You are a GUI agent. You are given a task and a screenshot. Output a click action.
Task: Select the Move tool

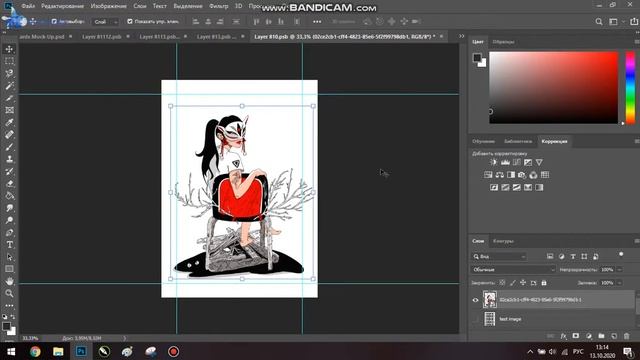click(x=9, y=49)
